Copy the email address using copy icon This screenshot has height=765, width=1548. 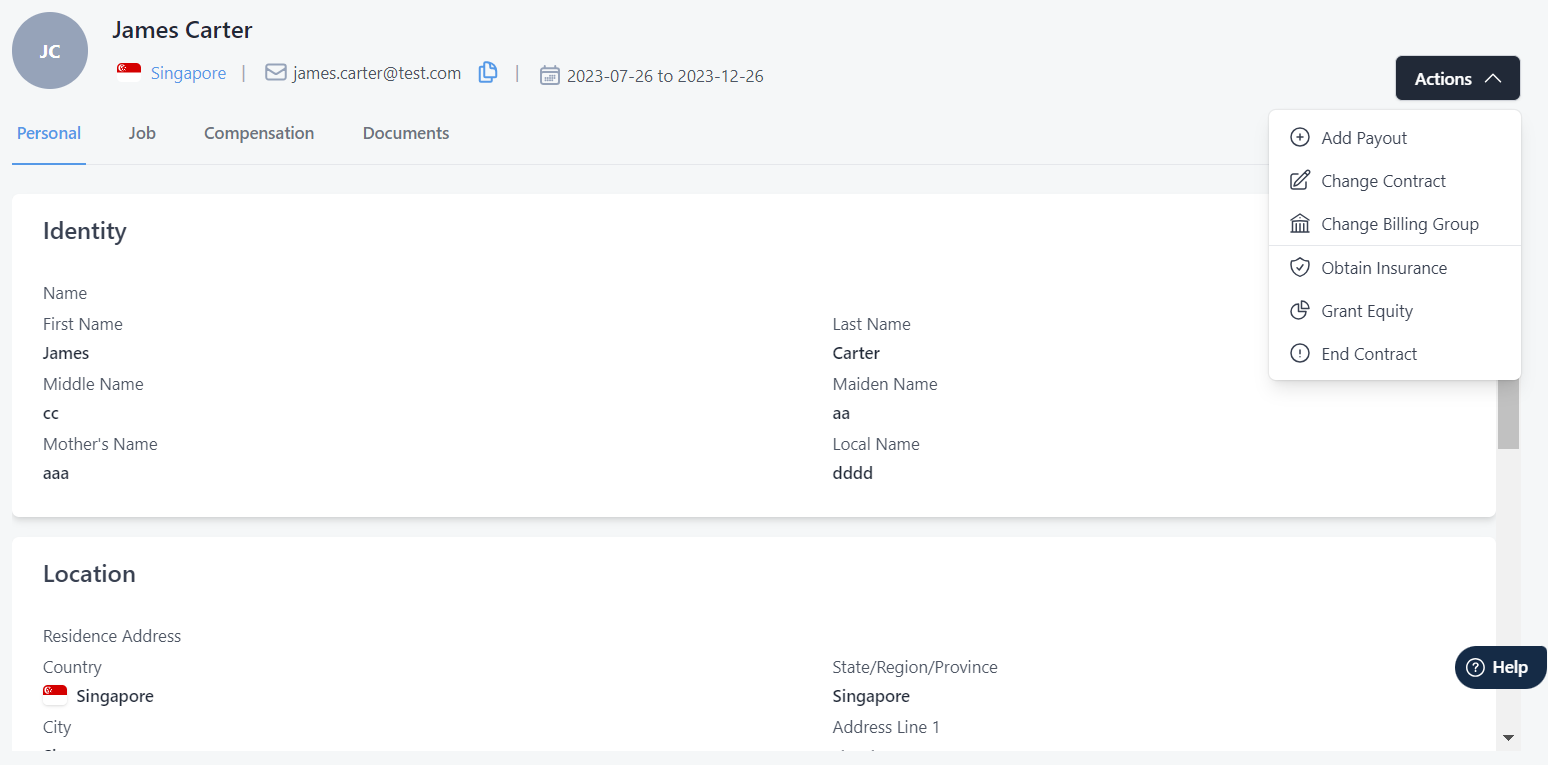point(488,73)
